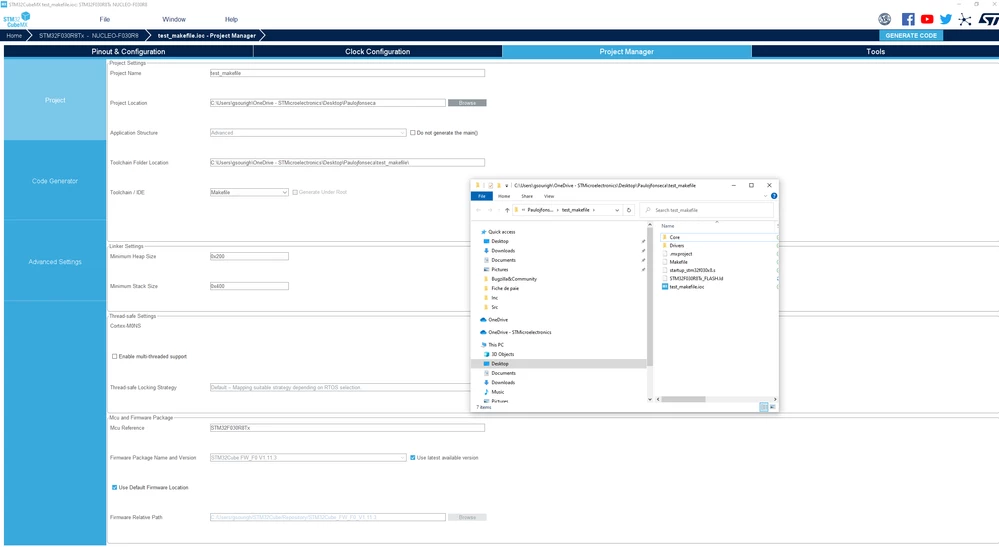This screenshot has width=999, height=547.
Task: Open the Help menu
Action: pos(231,19)
